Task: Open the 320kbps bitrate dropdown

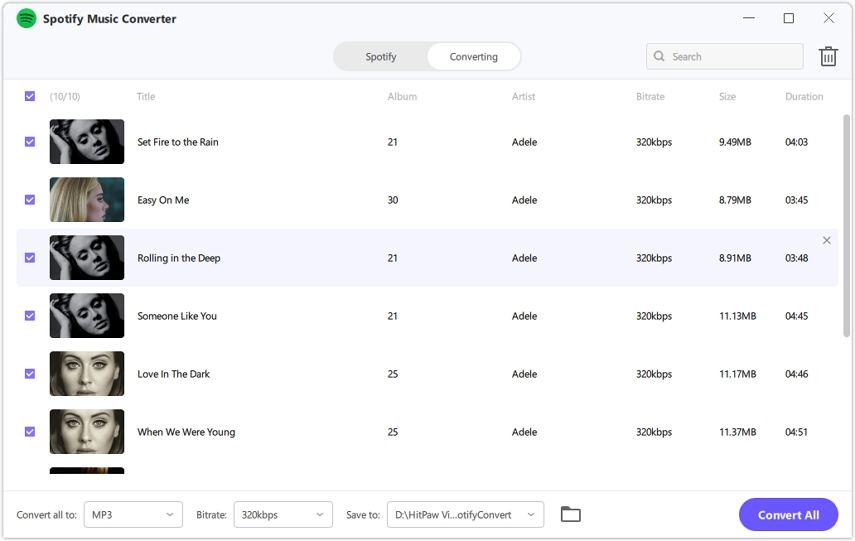Action: 283,514
